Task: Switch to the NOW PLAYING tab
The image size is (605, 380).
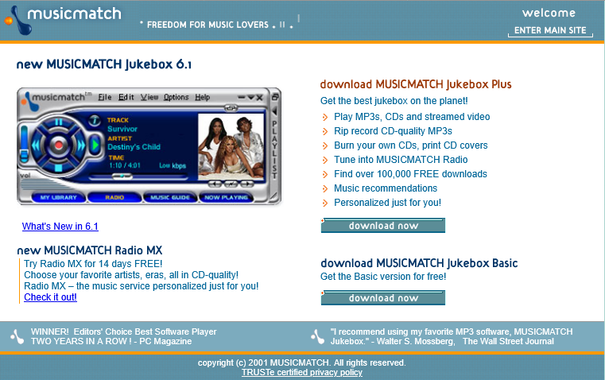Action: tap(226, 198)
